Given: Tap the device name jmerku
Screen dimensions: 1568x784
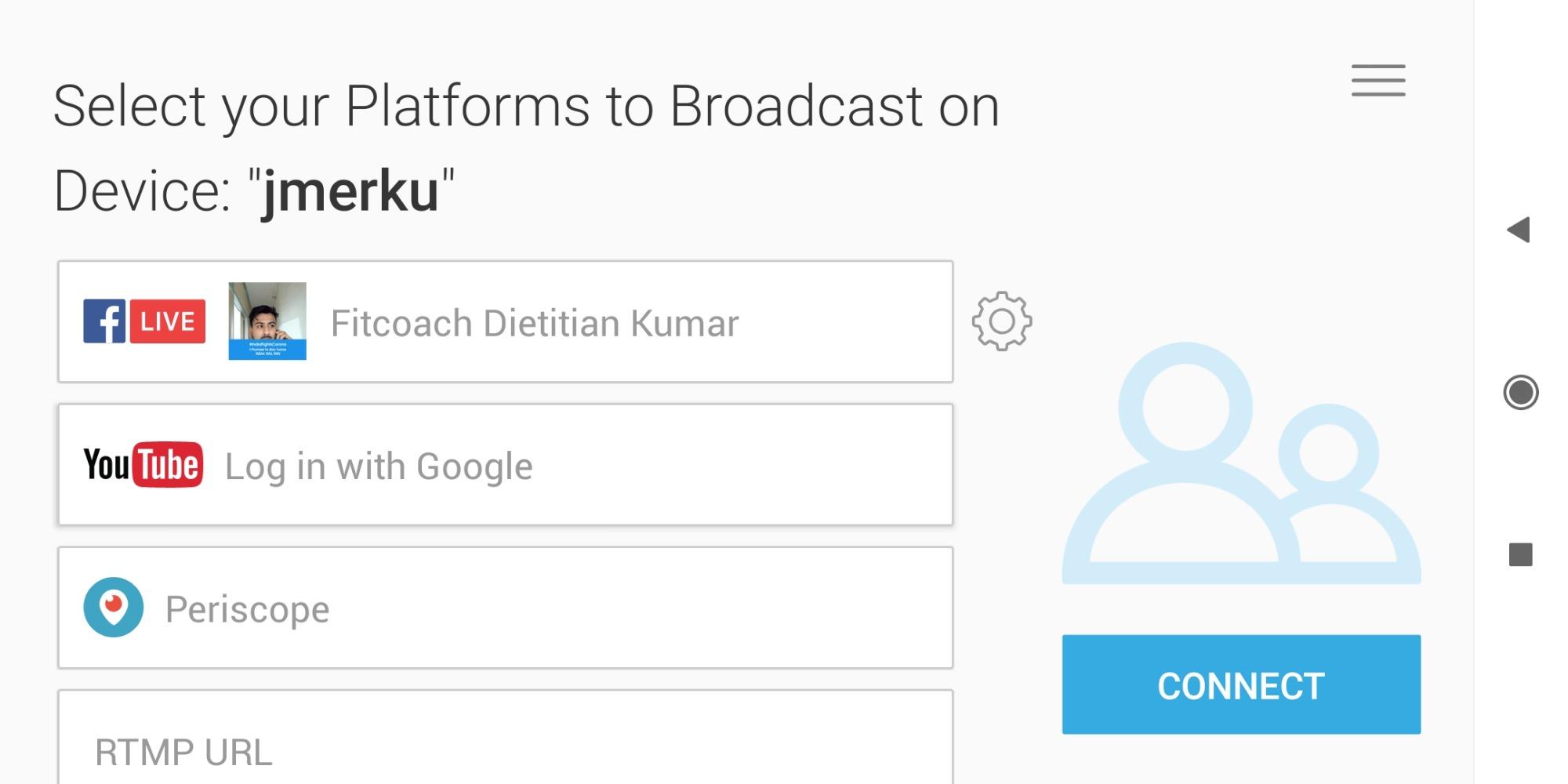Looking at the screenshot, I should pos(350,191).
